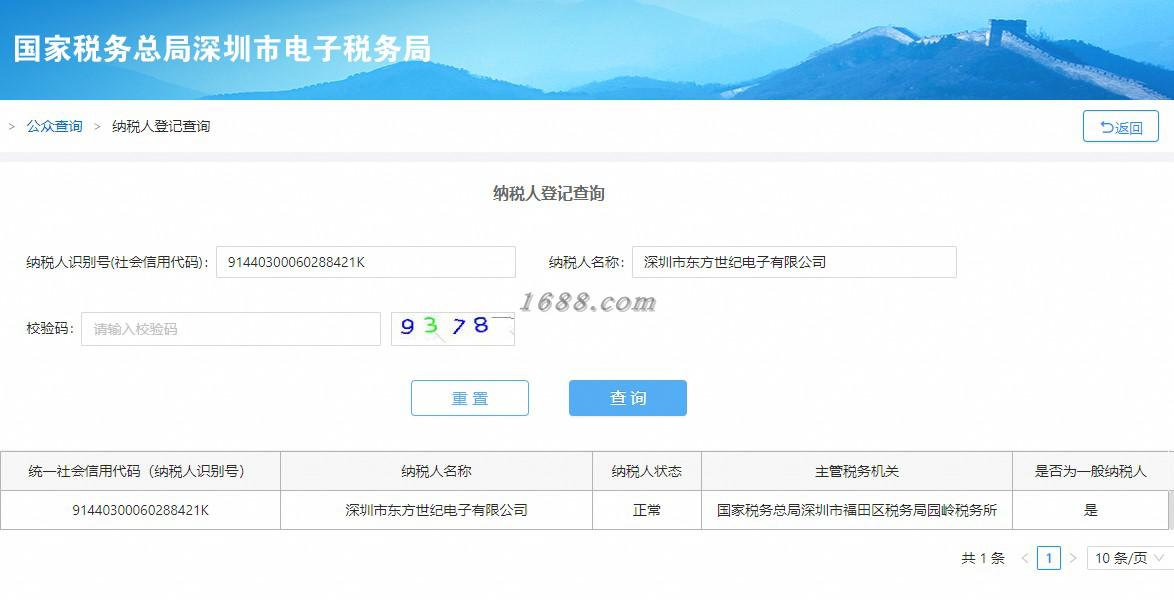Click the 国家税务总局深圳市电子税务局 site title
The height and width of the screenshot is (600, 1174).
[x=222, y=49]
